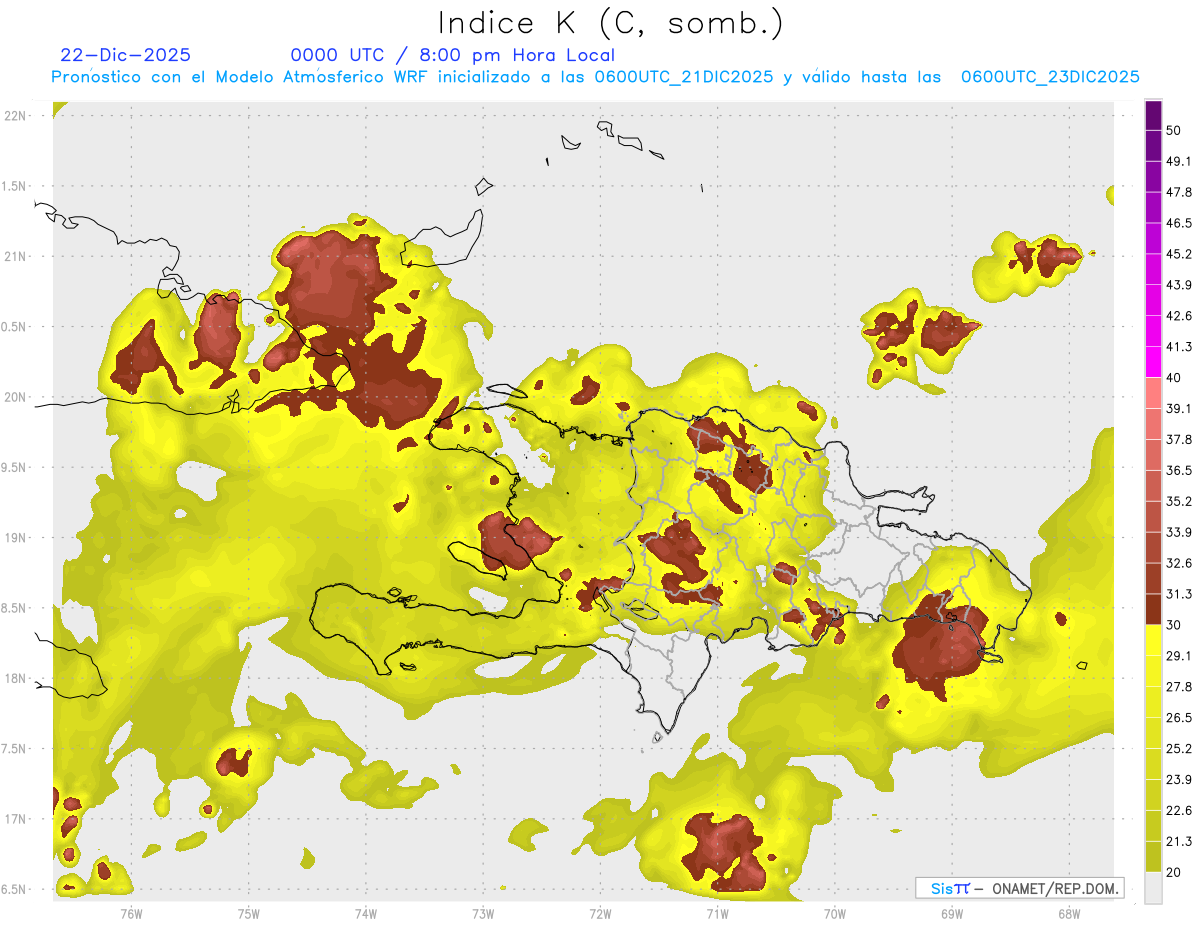Click the "74W" longitude label
This screenshot has width=1200, height=927.
point(366,913)
